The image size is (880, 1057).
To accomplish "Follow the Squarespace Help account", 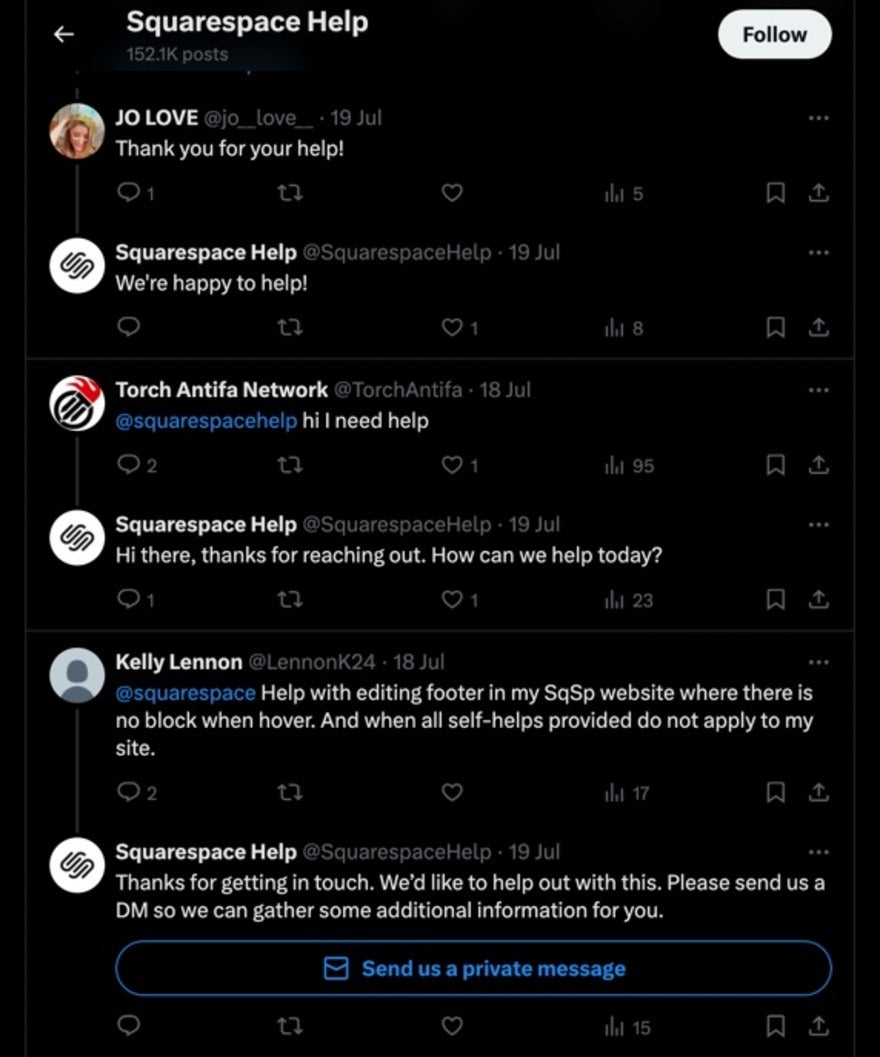I will (774, 33).
